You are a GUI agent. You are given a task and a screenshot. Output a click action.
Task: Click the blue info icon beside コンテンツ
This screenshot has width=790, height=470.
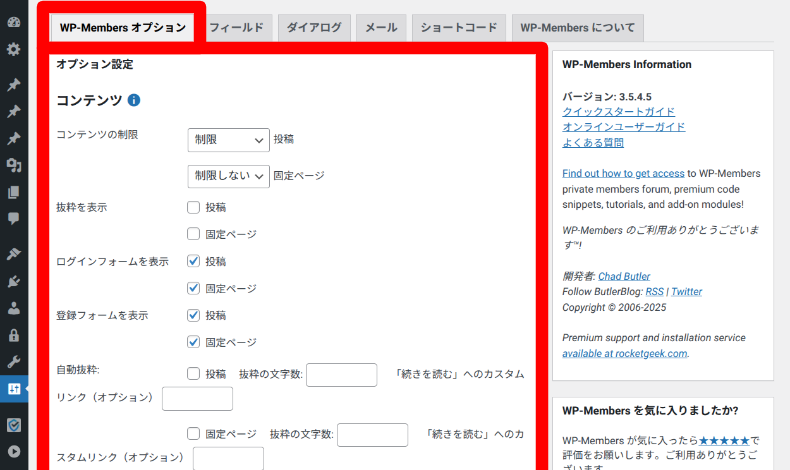134,100
